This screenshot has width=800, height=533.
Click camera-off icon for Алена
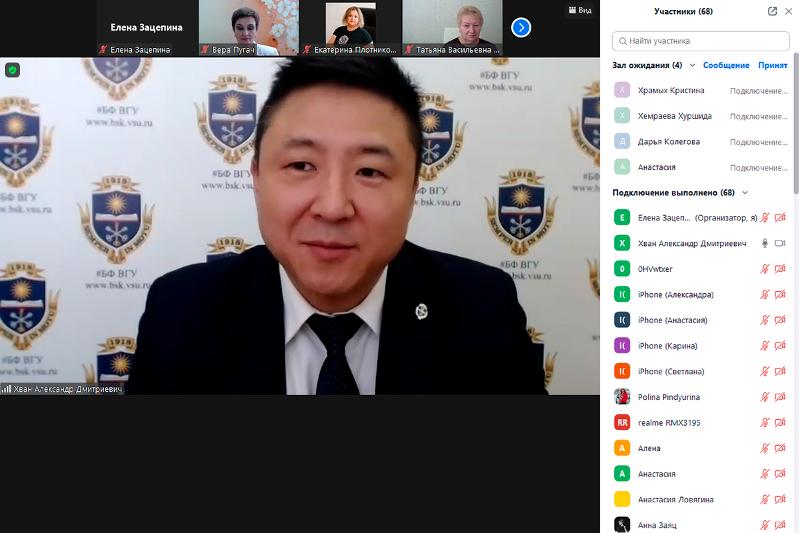click(x=780, y=448)
